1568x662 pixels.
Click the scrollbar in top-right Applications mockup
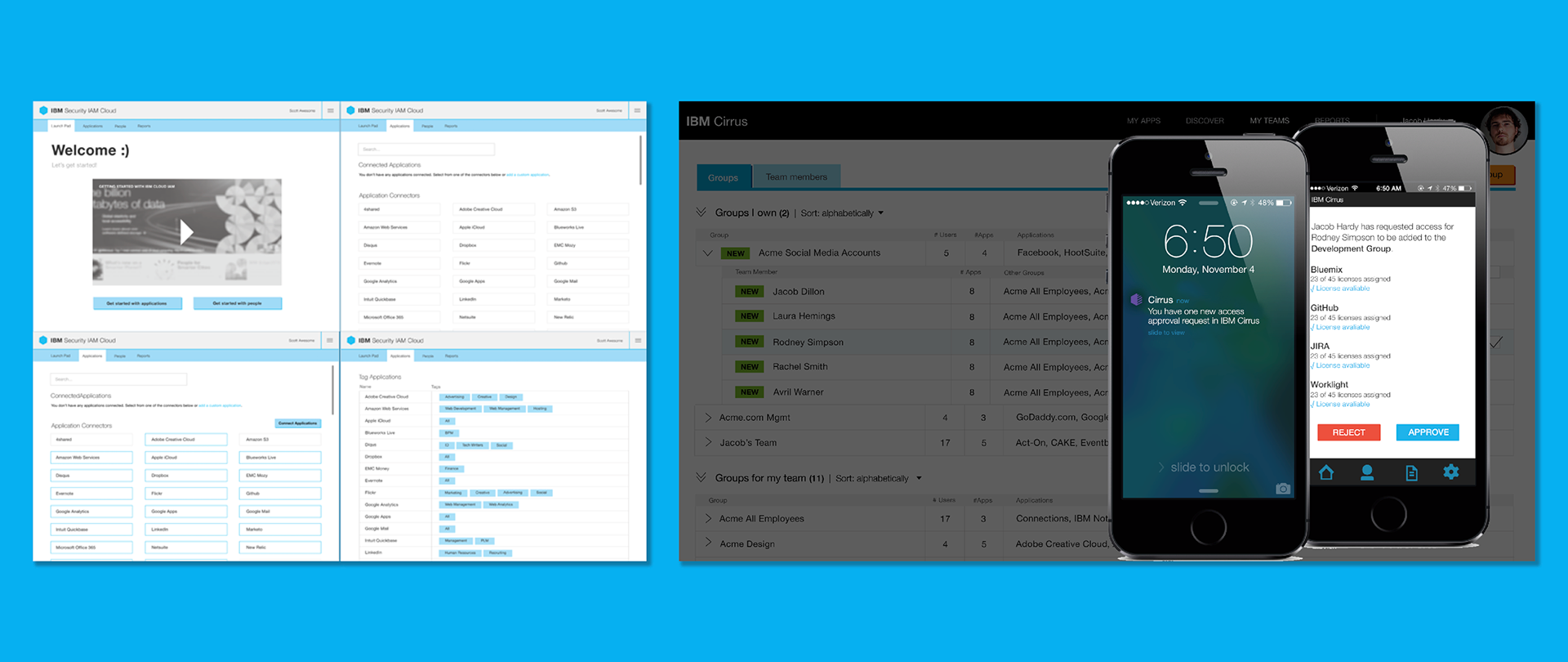(x=640, y=160)
